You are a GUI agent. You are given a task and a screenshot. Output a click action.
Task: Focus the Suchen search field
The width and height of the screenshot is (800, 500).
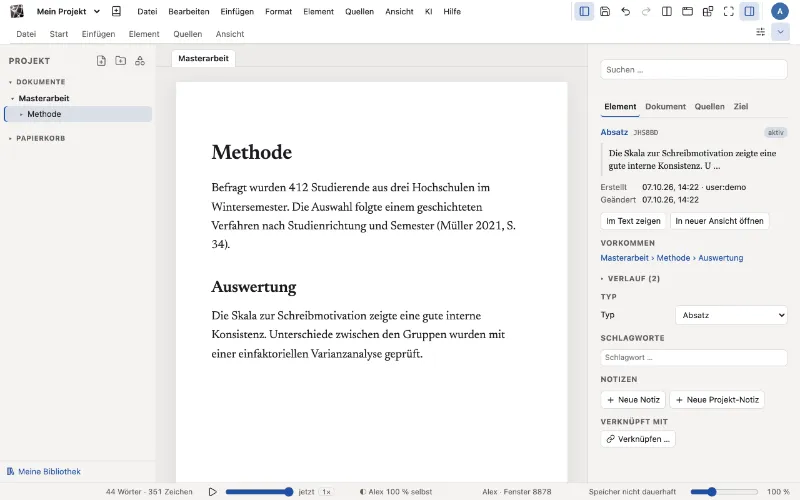(694, 69)
